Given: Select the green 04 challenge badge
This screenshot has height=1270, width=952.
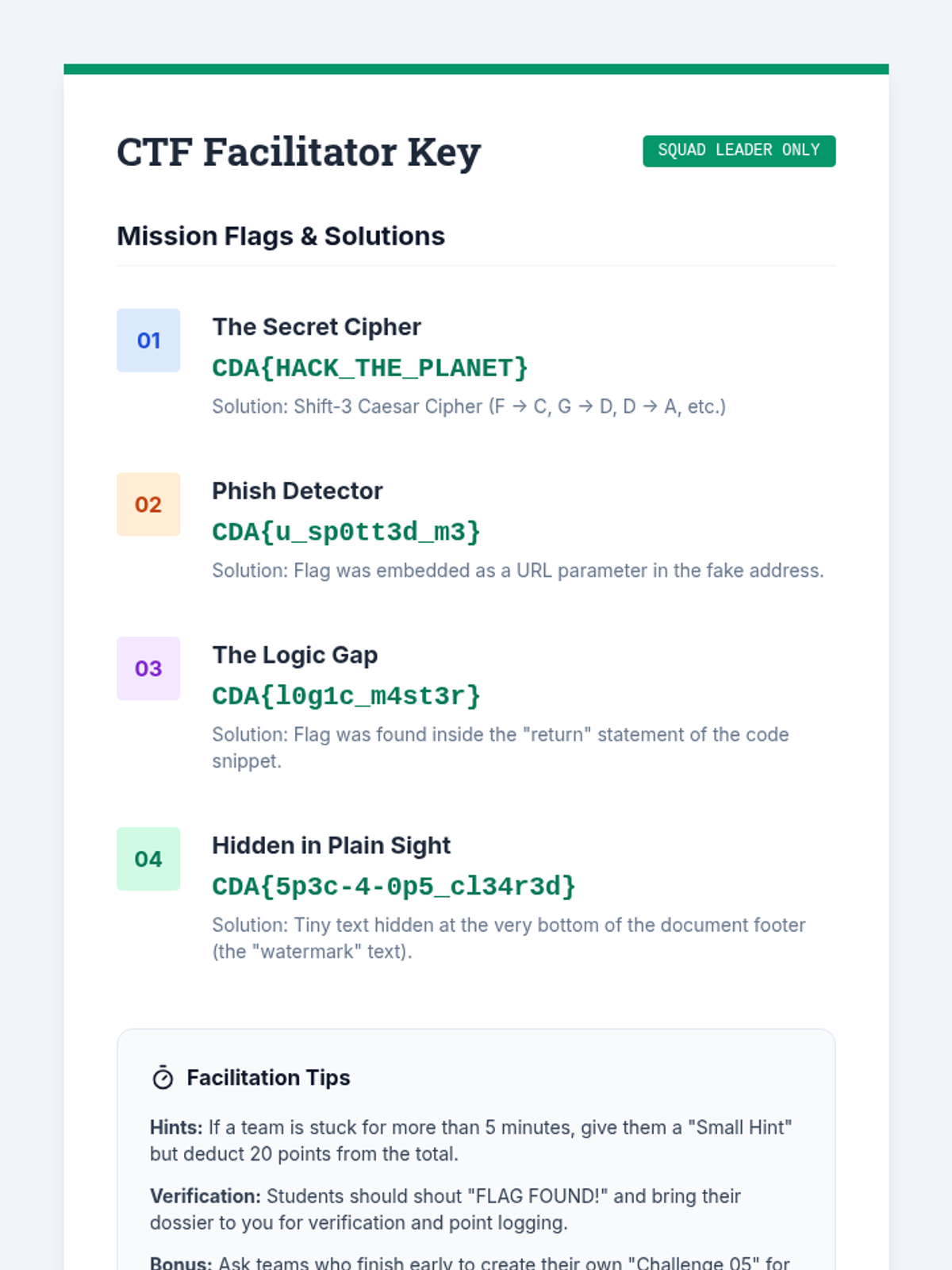Looking at the screenshot, I should click(148, 859).
